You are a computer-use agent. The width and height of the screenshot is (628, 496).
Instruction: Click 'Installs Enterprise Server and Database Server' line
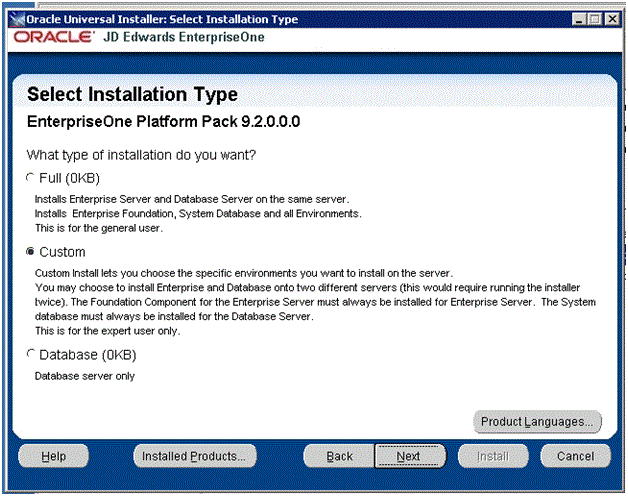(x=192, y=199)
